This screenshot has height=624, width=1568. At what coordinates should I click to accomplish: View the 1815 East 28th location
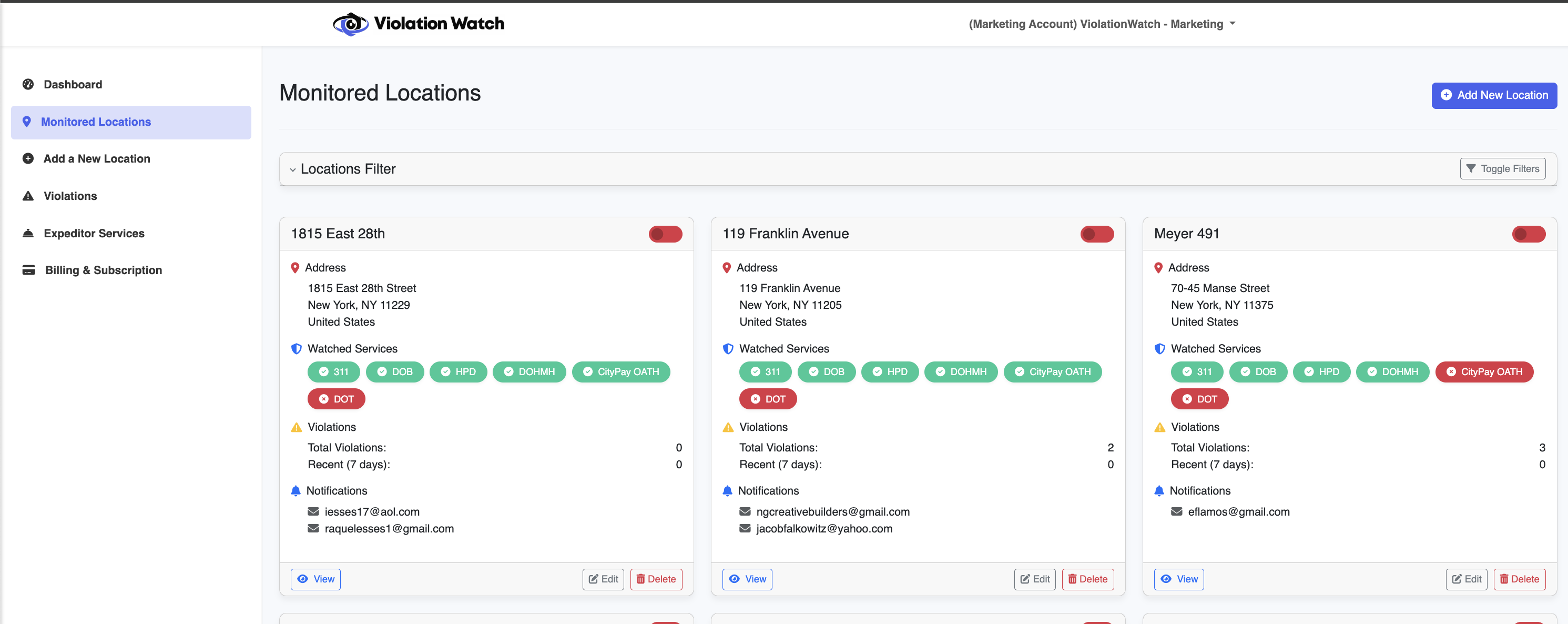coord(315,579)
